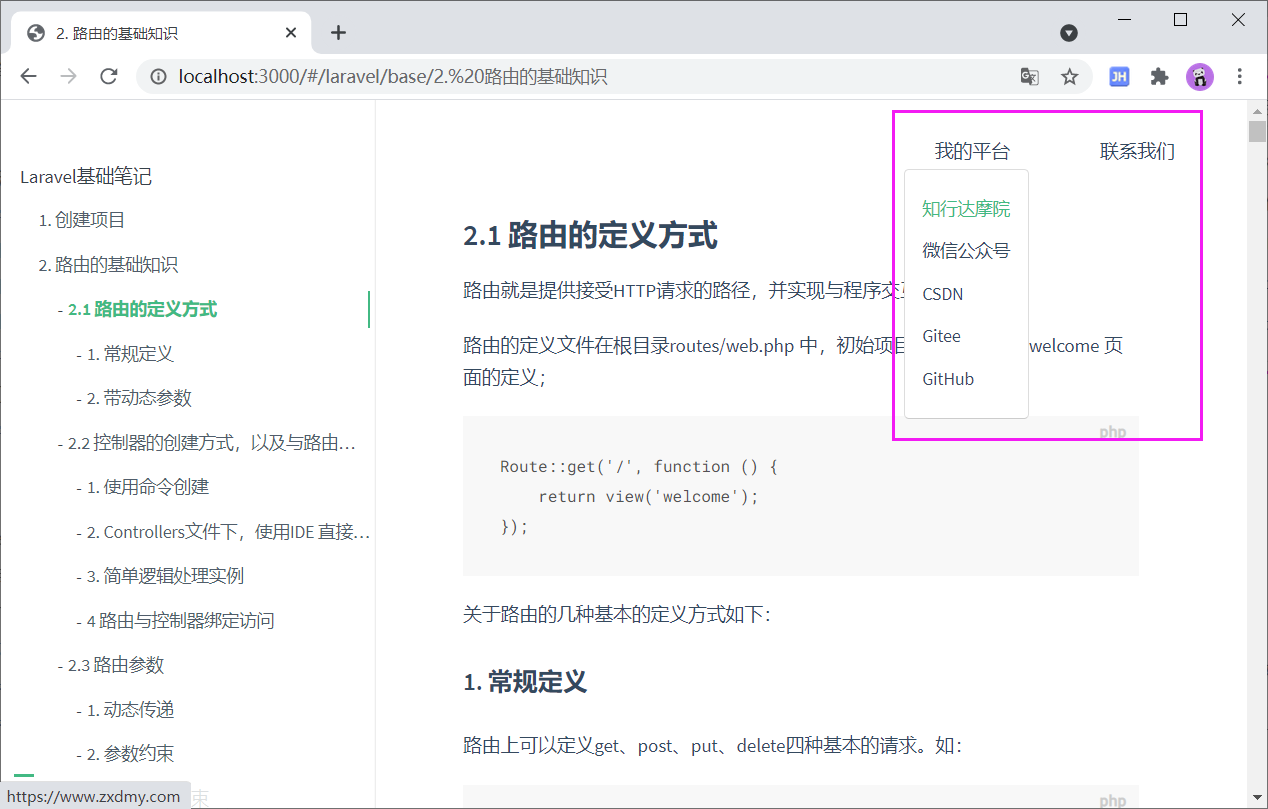Open the Chrome three-dot menu
This screenshot has width=1268, height=809.
point(1239,76)
